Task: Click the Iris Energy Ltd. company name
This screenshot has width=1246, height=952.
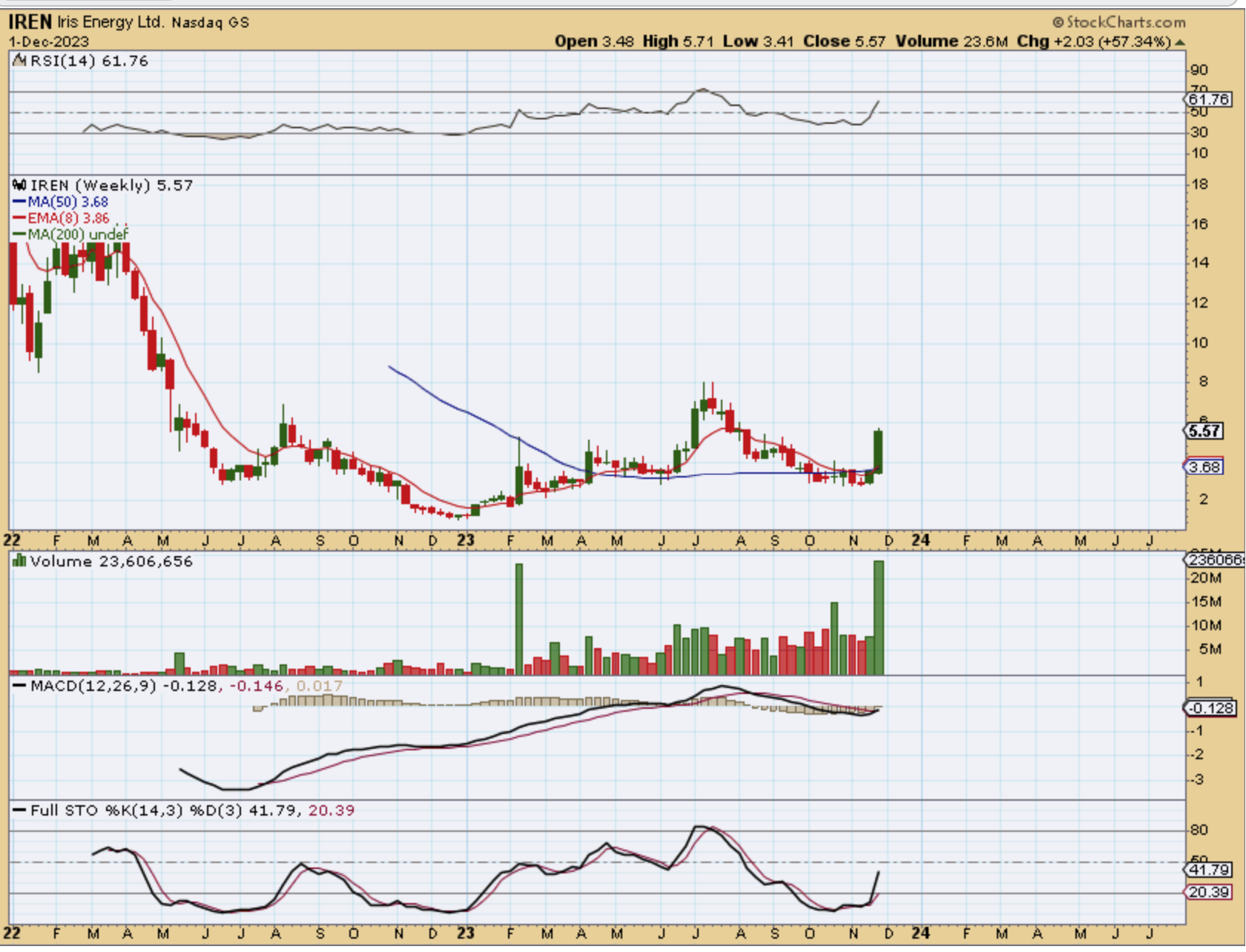Action: click(111, 22)
